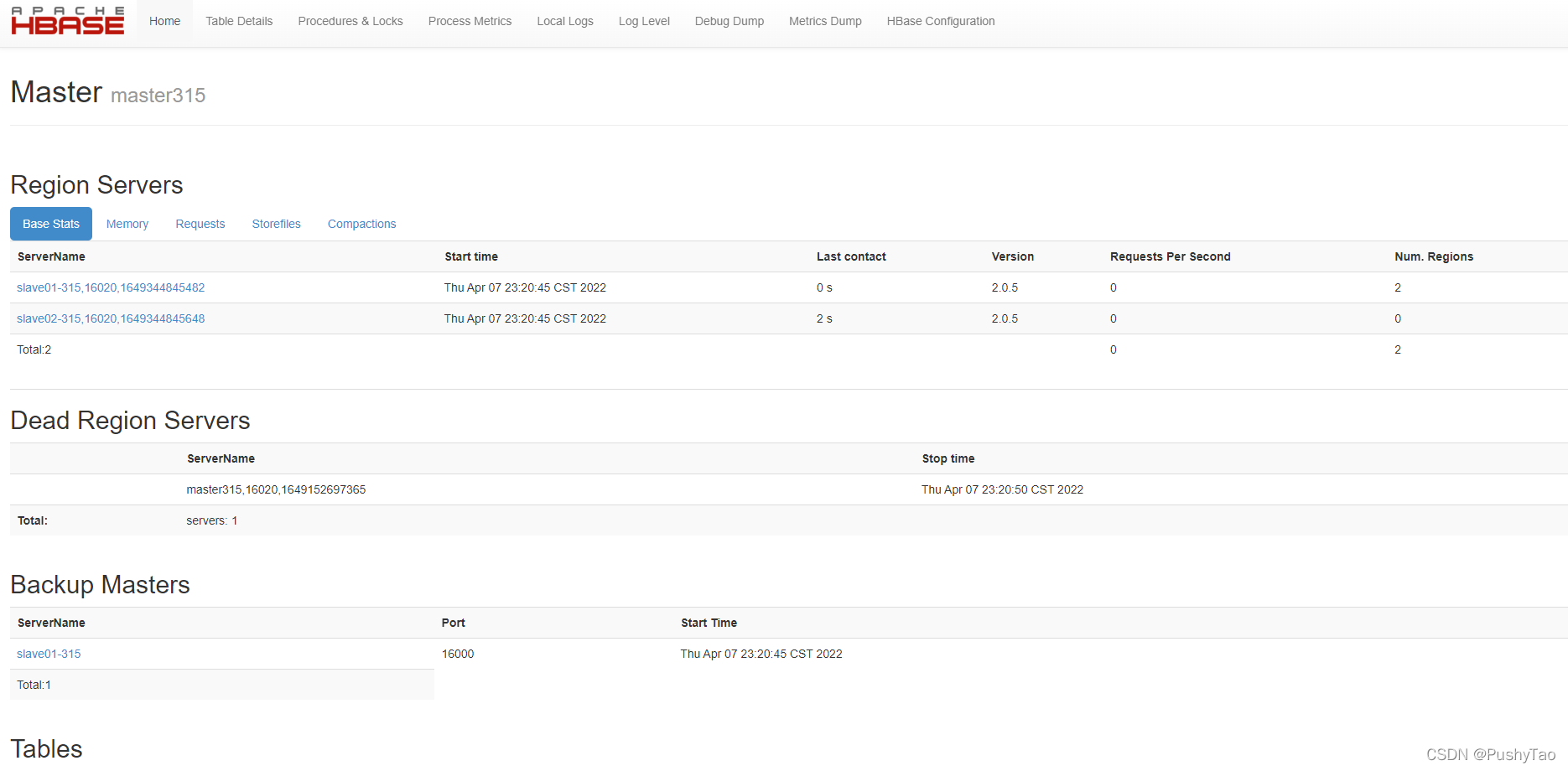Open Table Details page
The width and height of the screenshot is (1568, 771).
click(239, 22)
